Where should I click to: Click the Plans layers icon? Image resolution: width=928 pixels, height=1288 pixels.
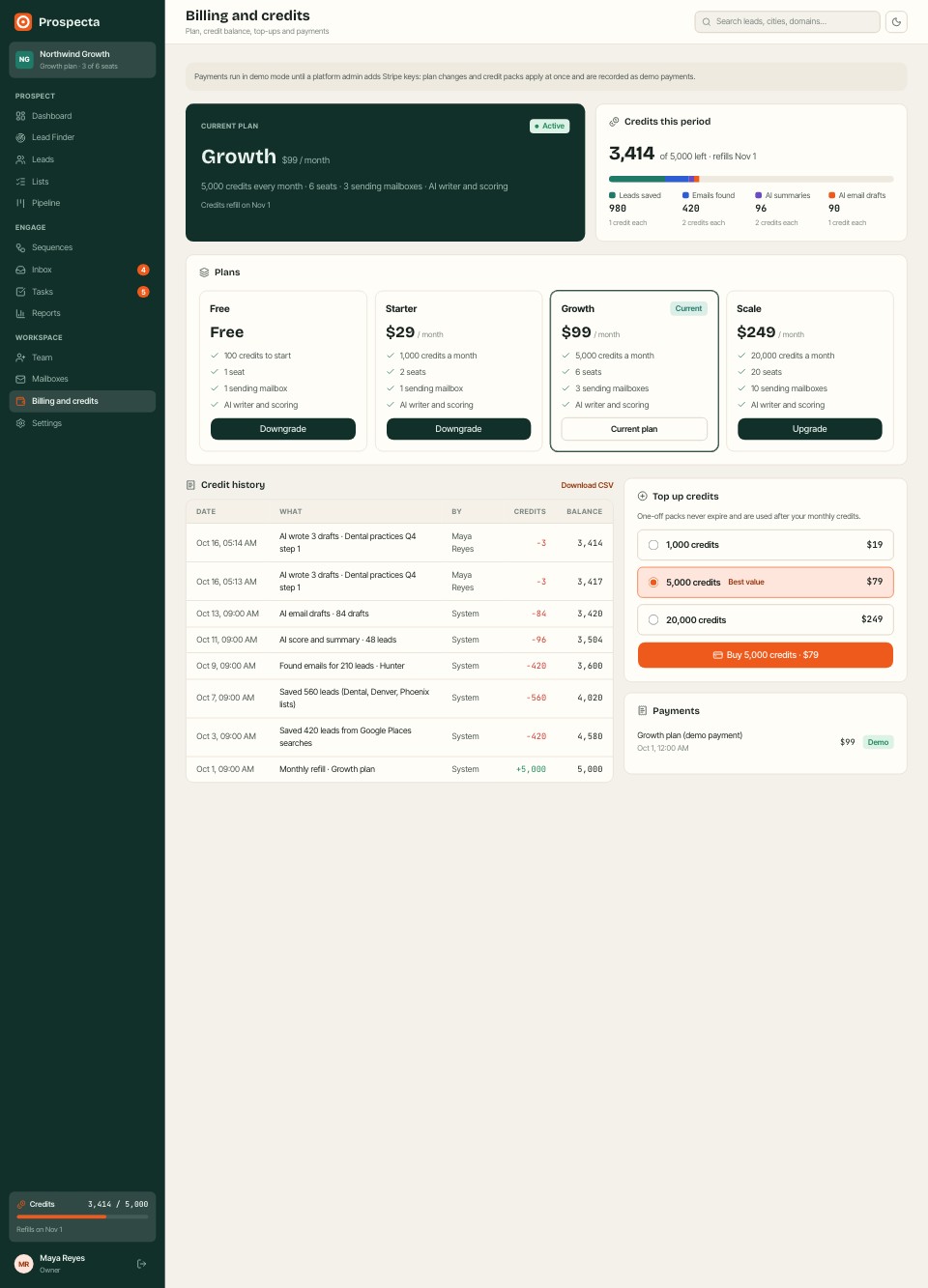(x=204, y=272)
